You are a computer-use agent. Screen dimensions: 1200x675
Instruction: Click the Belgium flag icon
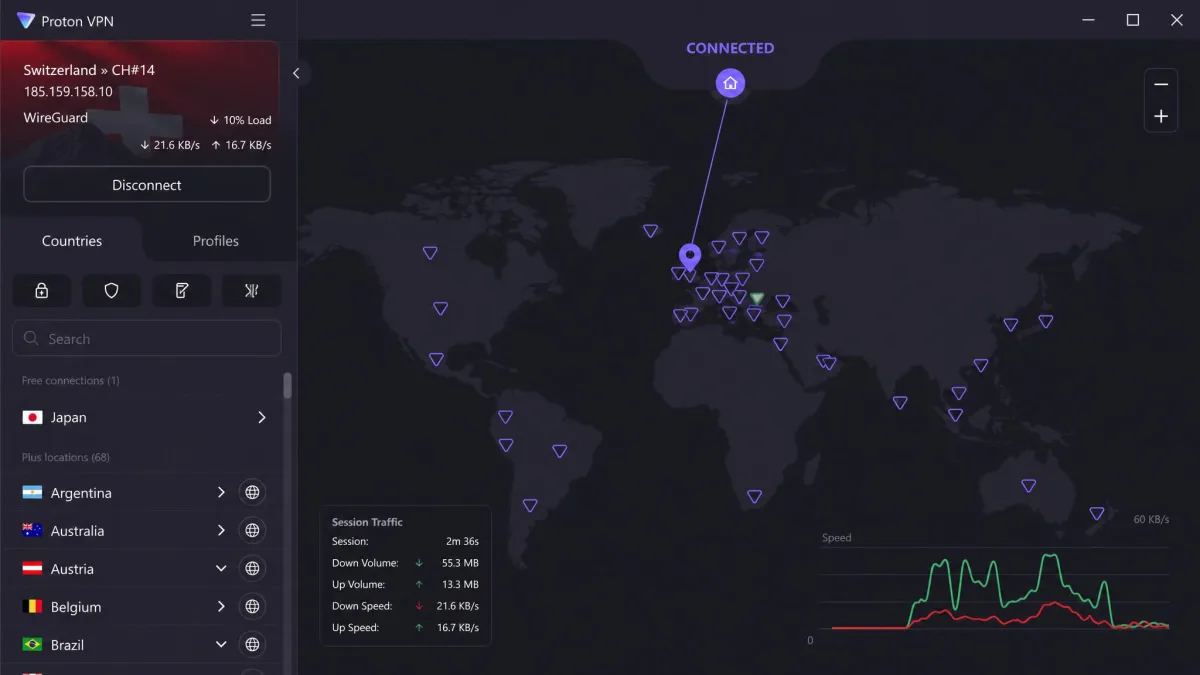tap(32, 607)
